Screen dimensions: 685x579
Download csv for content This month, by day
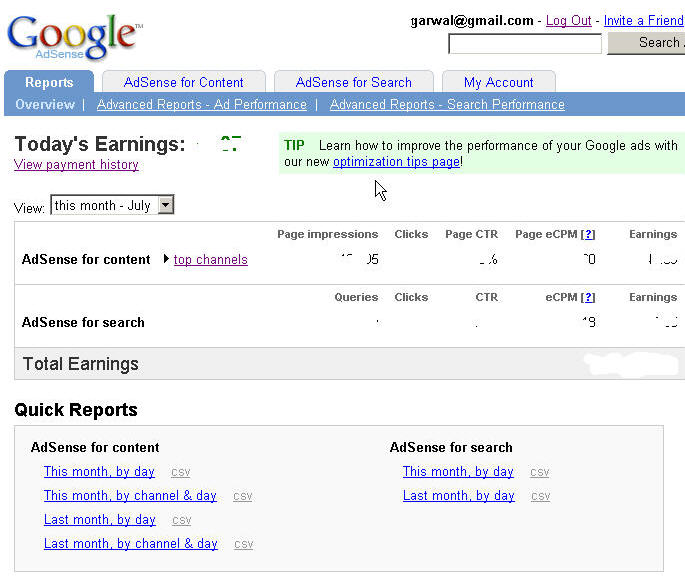(x=180, y=473)
